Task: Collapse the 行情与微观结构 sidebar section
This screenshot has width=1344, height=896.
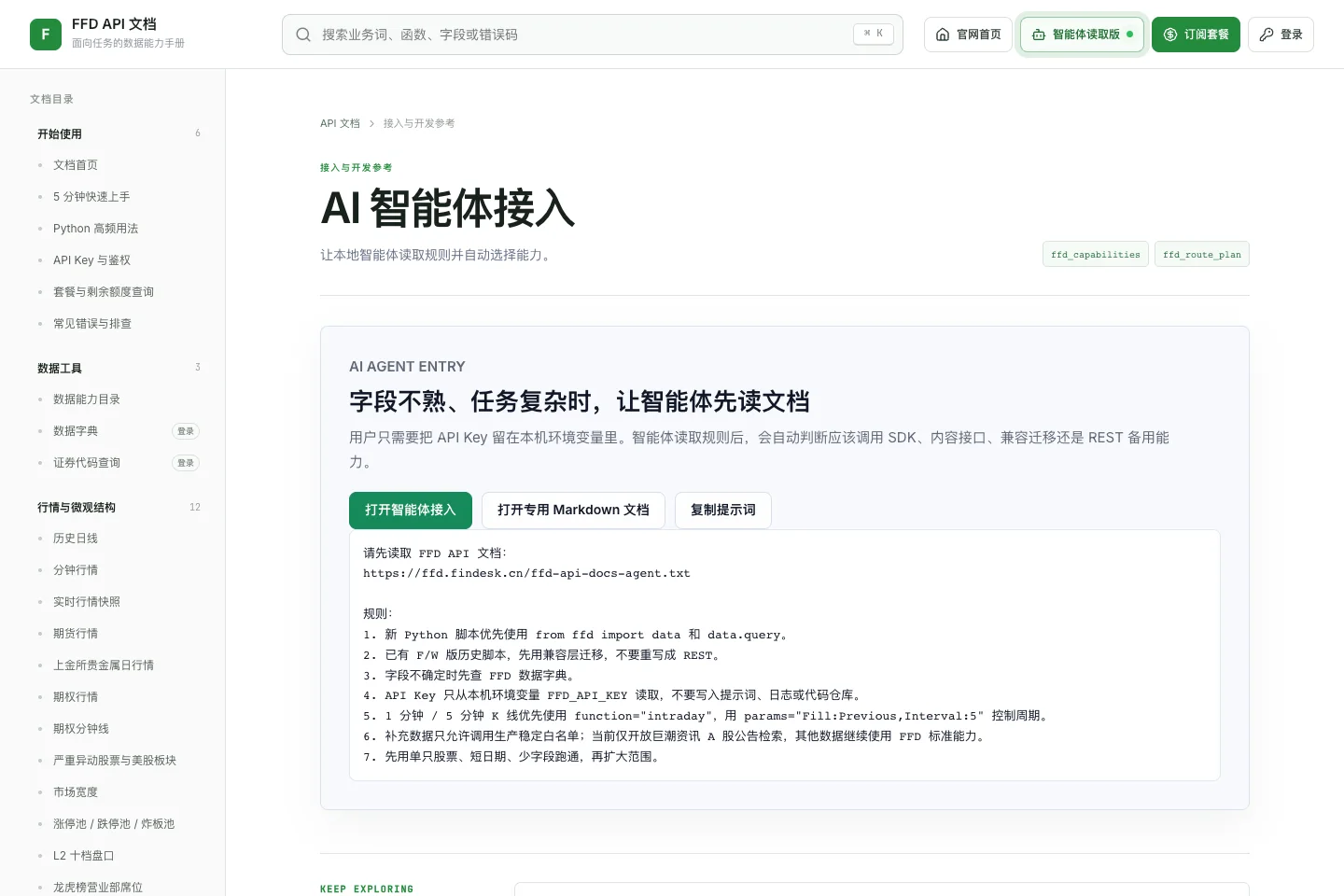Action: pos(119,507)
